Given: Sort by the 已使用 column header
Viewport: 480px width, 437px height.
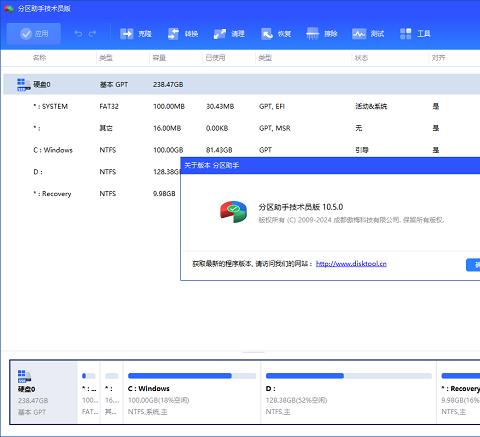Looking at the screenshot, I should coord(215,58).
